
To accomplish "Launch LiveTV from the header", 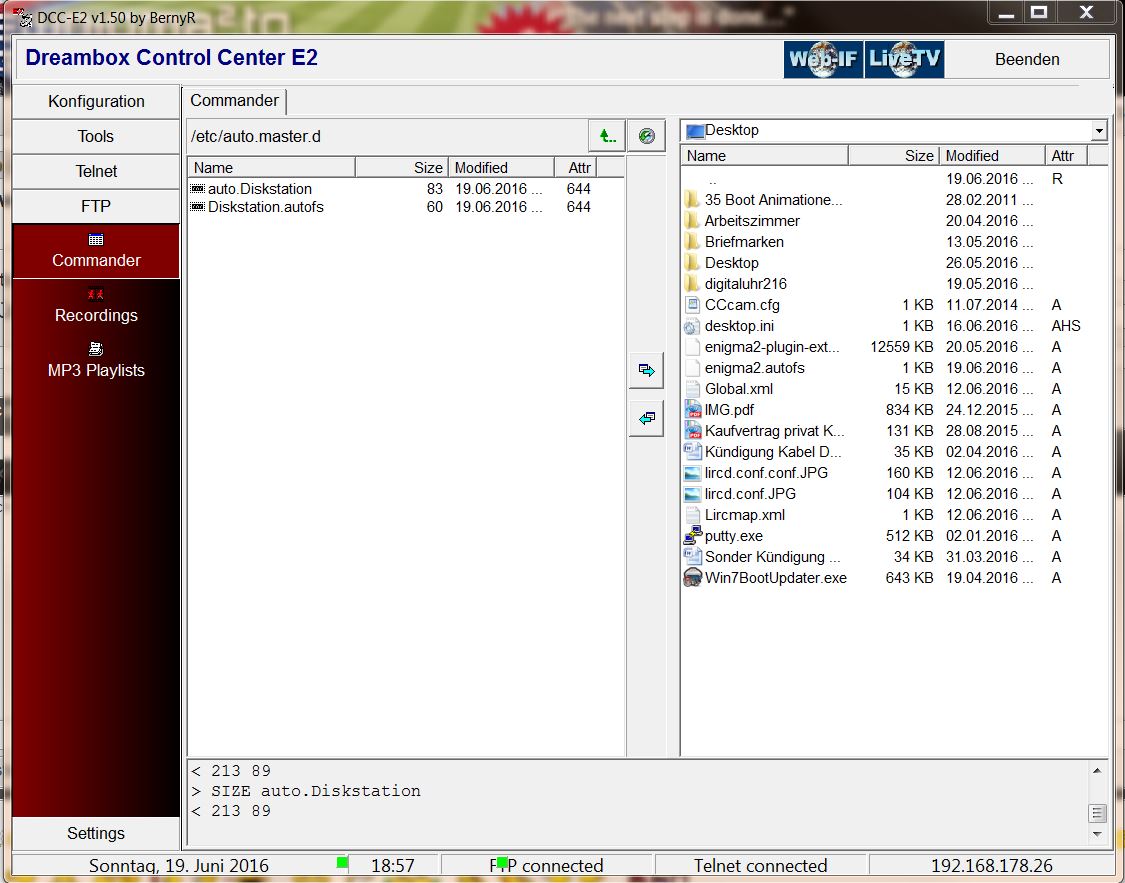I will coord(904,59).
